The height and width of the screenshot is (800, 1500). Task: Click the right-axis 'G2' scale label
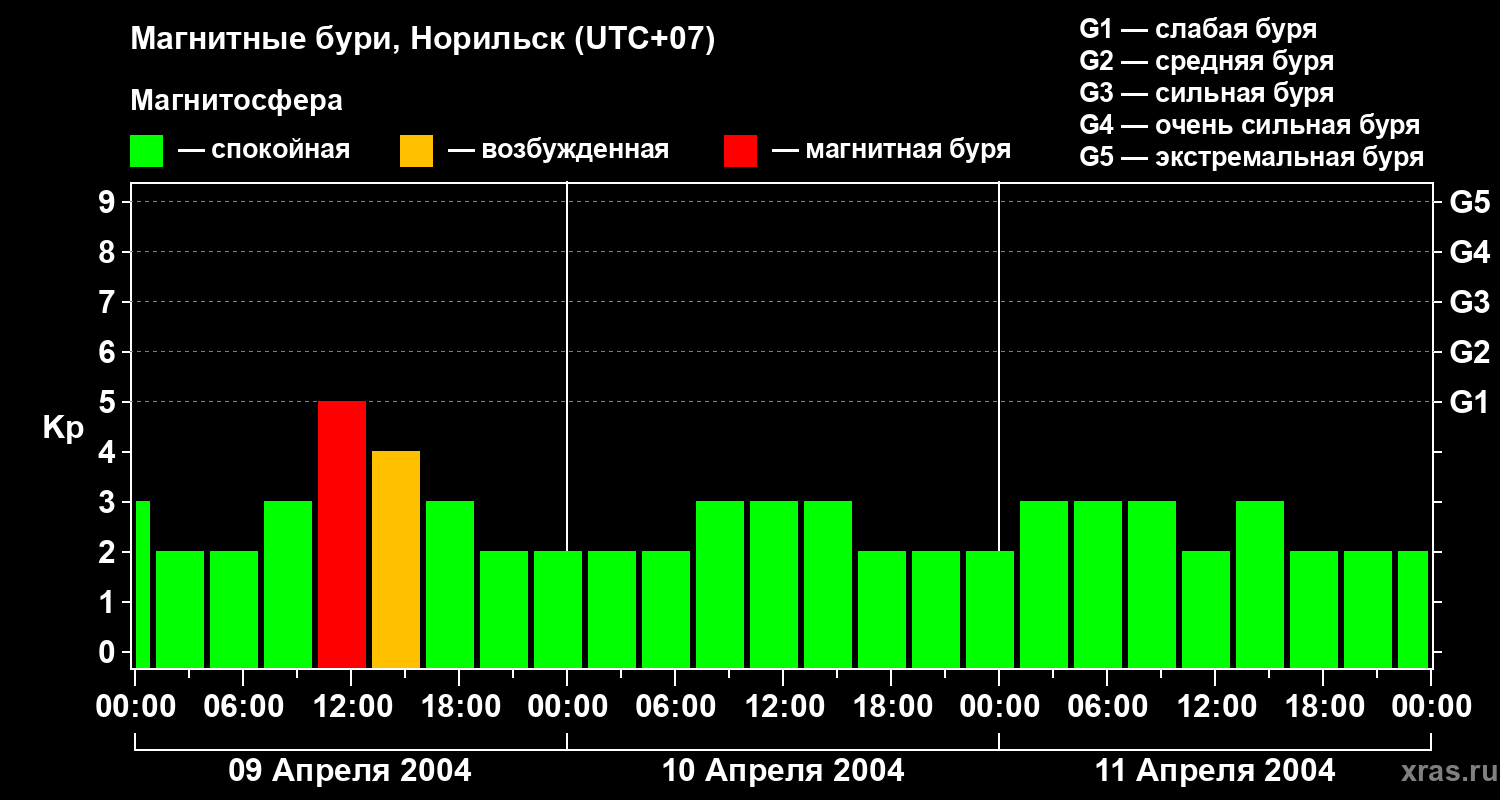(x=1469, y=352)
